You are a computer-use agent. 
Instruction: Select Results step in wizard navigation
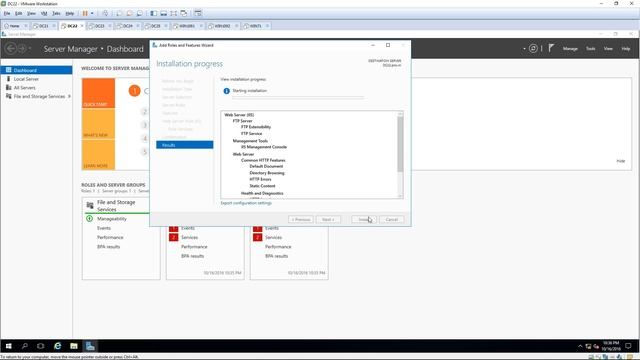(184, 145)
